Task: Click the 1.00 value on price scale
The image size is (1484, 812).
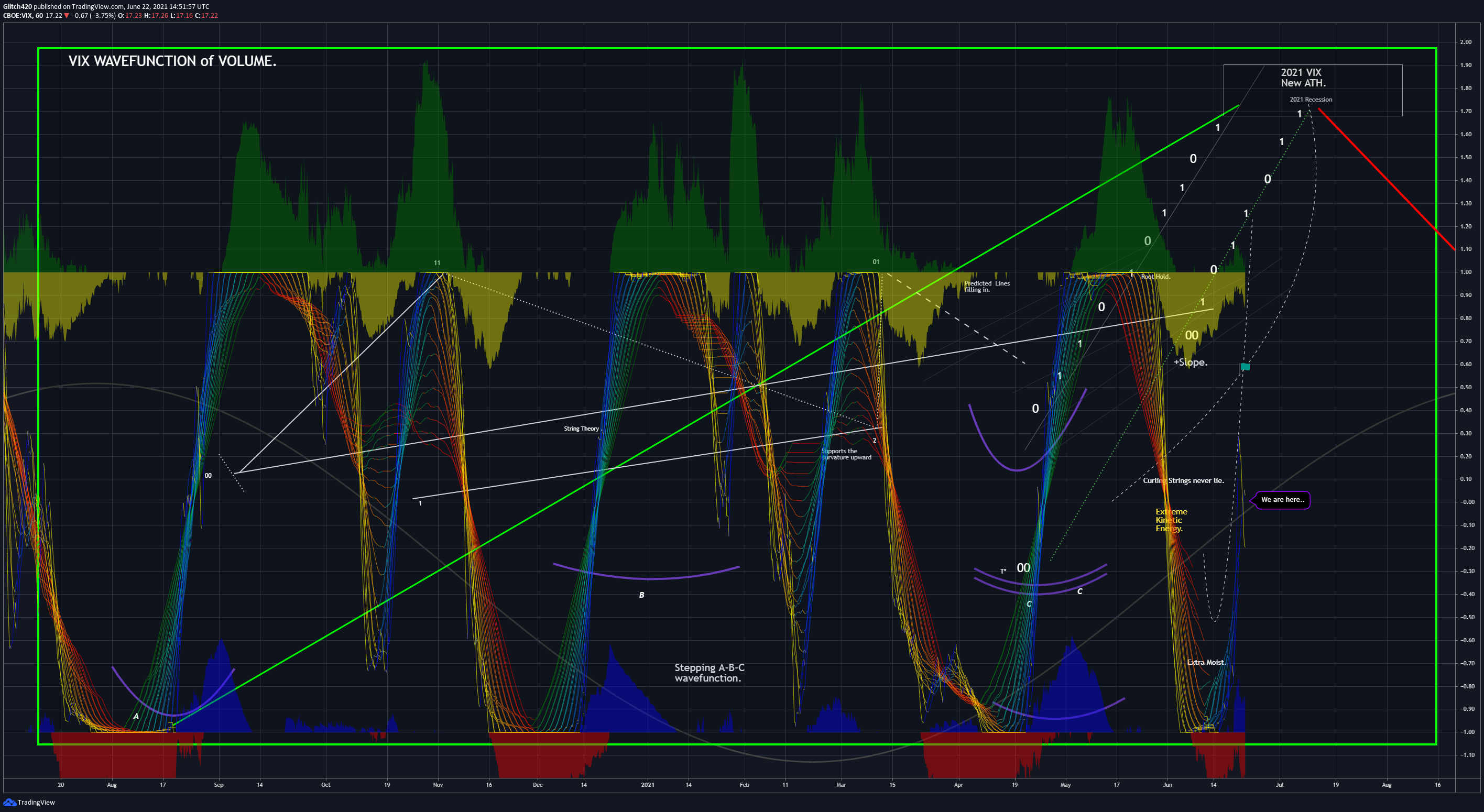Action: pyautogui.click(x=1466, y=272)
